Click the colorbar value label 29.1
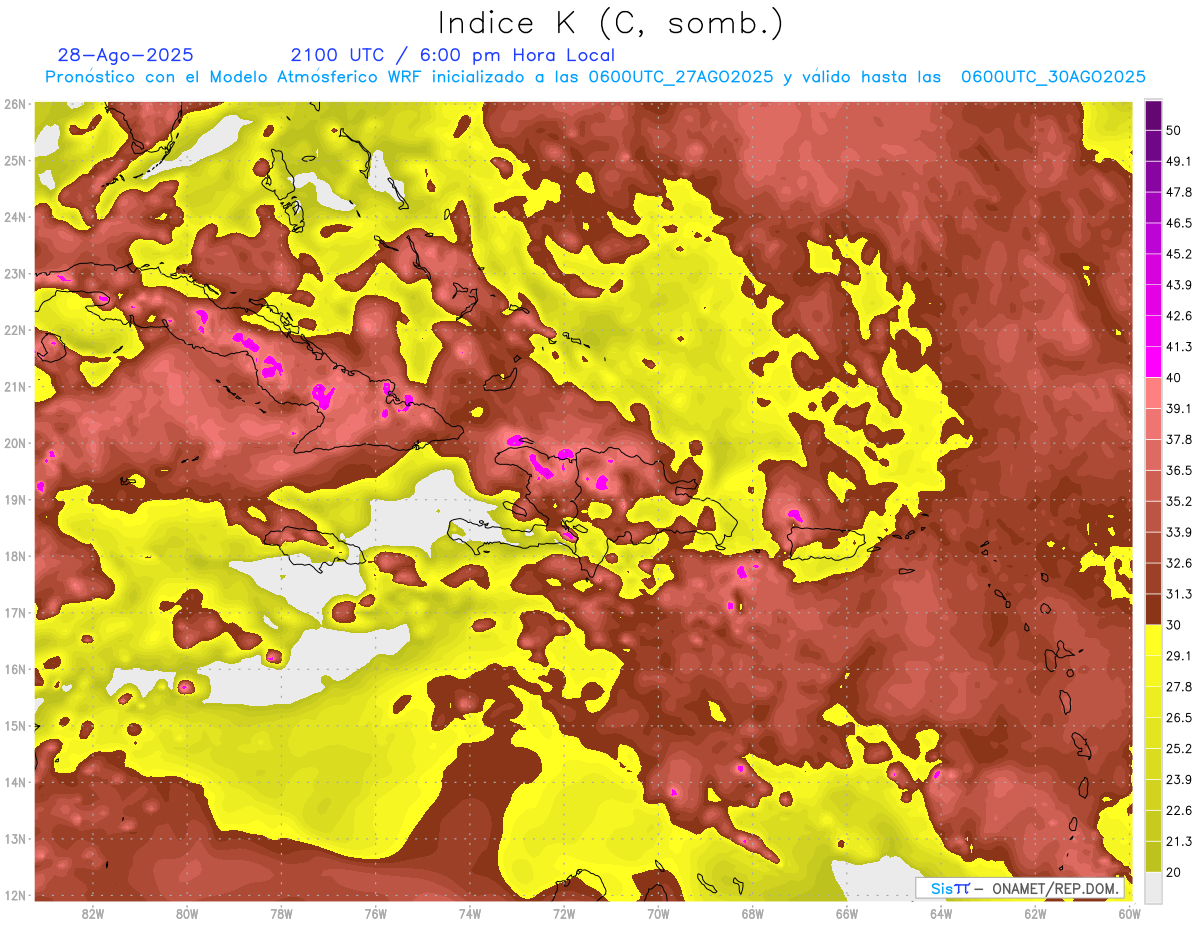The image size is (1200, 927). click(1179, 655)
